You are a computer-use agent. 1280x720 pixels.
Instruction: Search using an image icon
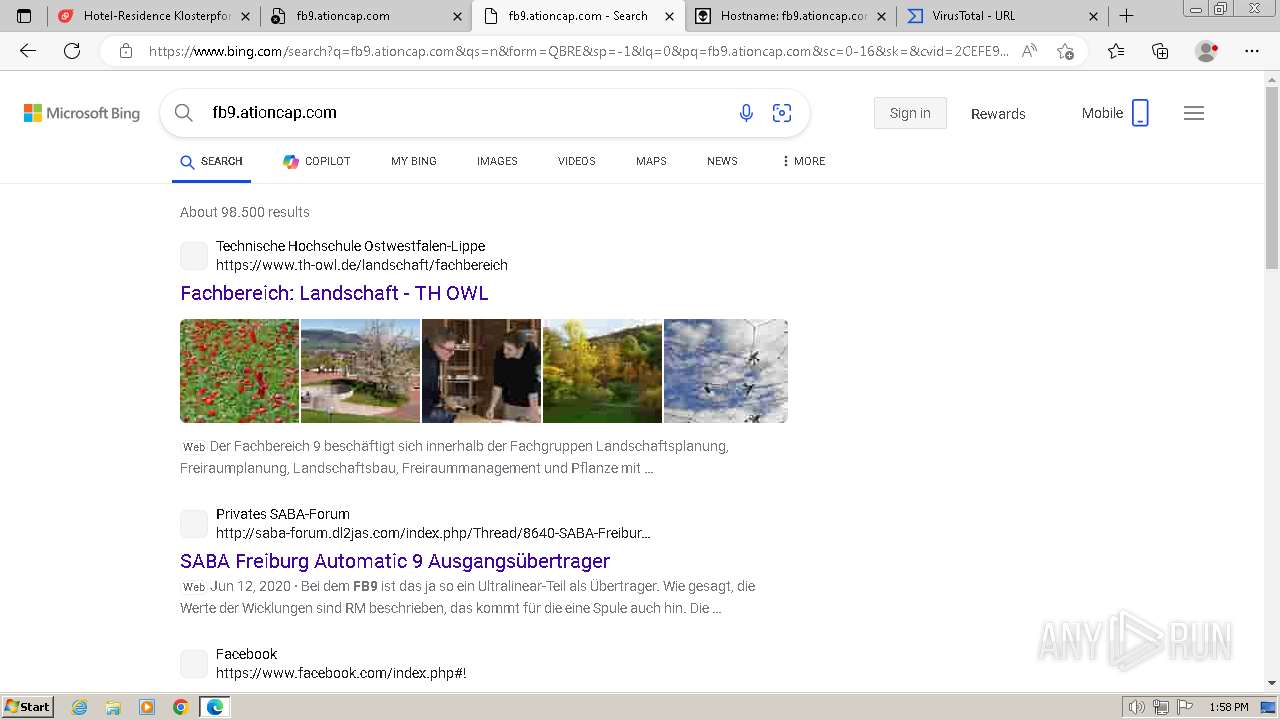(x=782, y=113)
